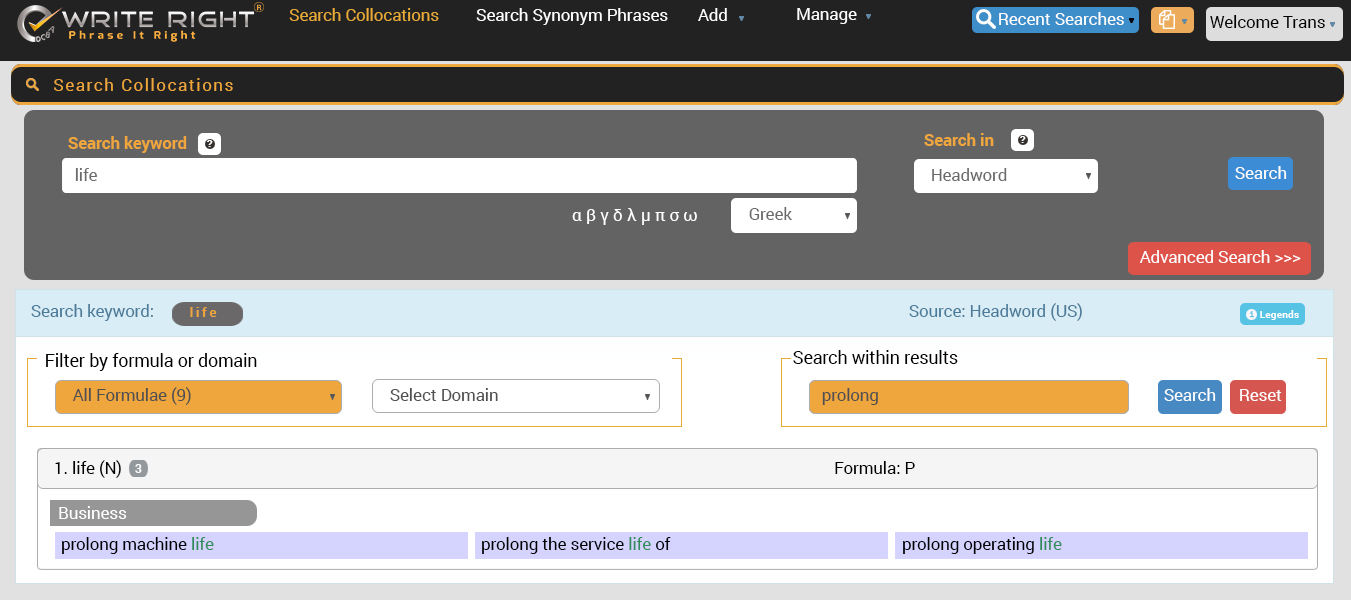Expand the All Formulae (9) filter

198,396
